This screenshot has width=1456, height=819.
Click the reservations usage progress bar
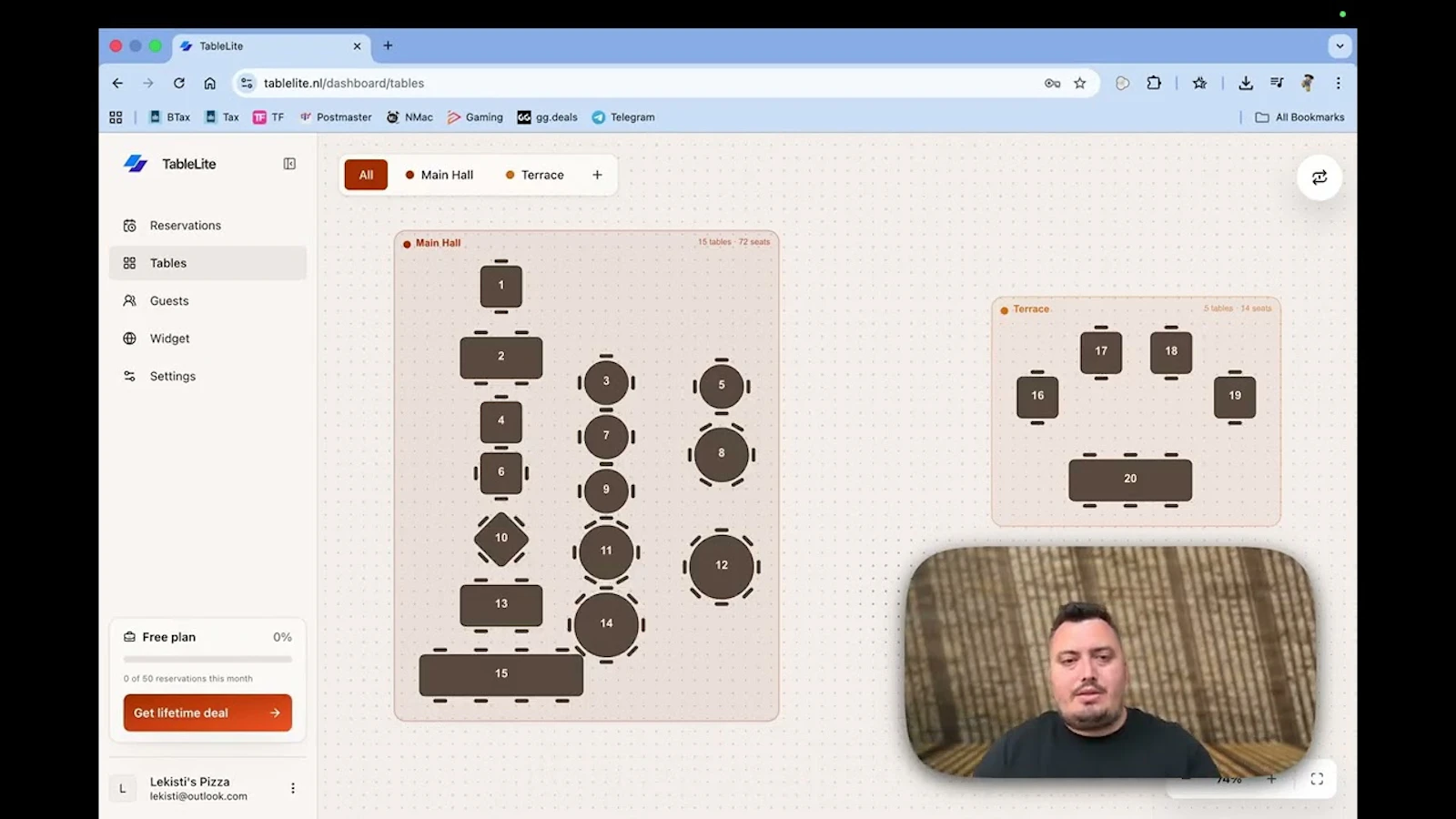click(x=207, y=659)
